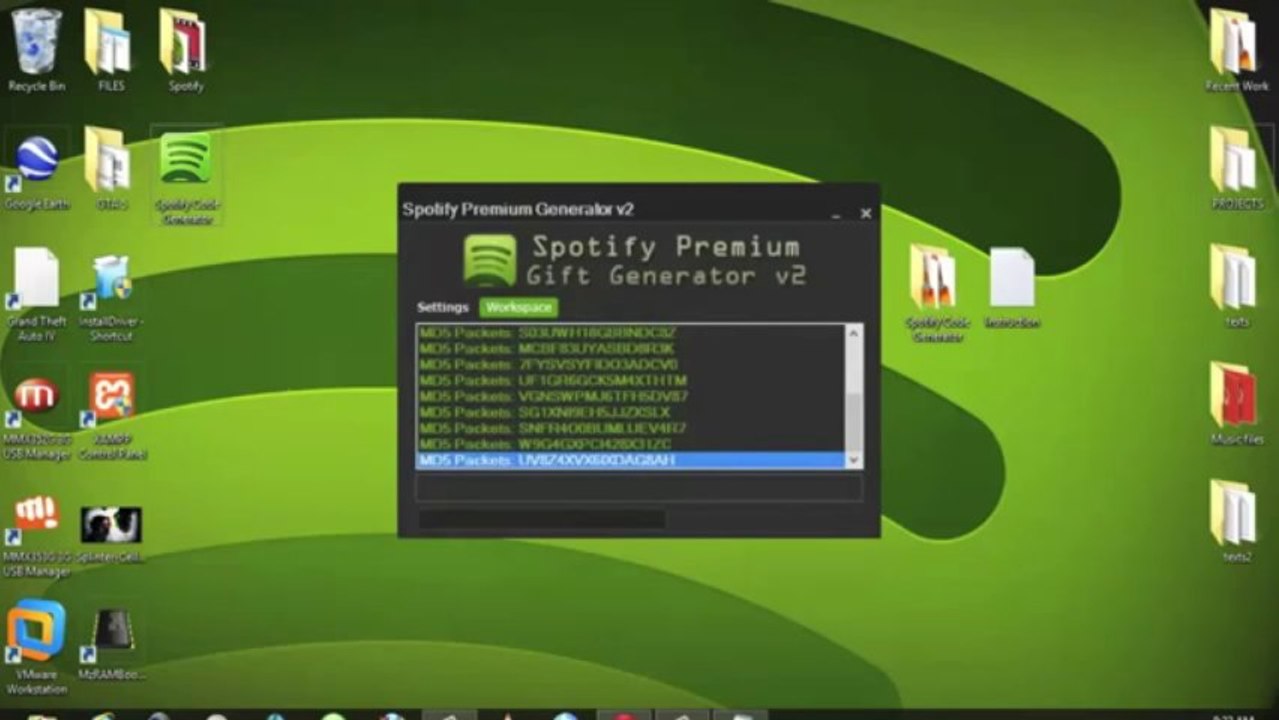Open InstallDriver - Shortcut icon
The image size is (1279, 720).
(111, 298)
